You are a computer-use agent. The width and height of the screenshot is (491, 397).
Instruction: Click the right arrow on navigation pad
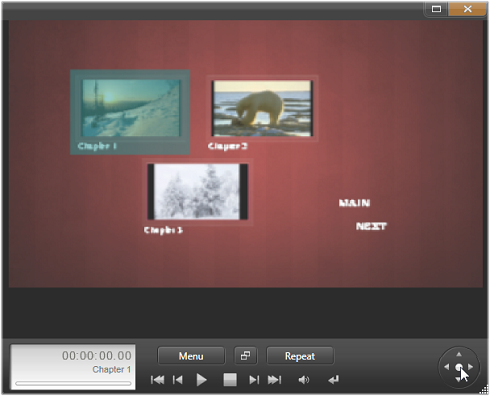click(x=471, y=367)
